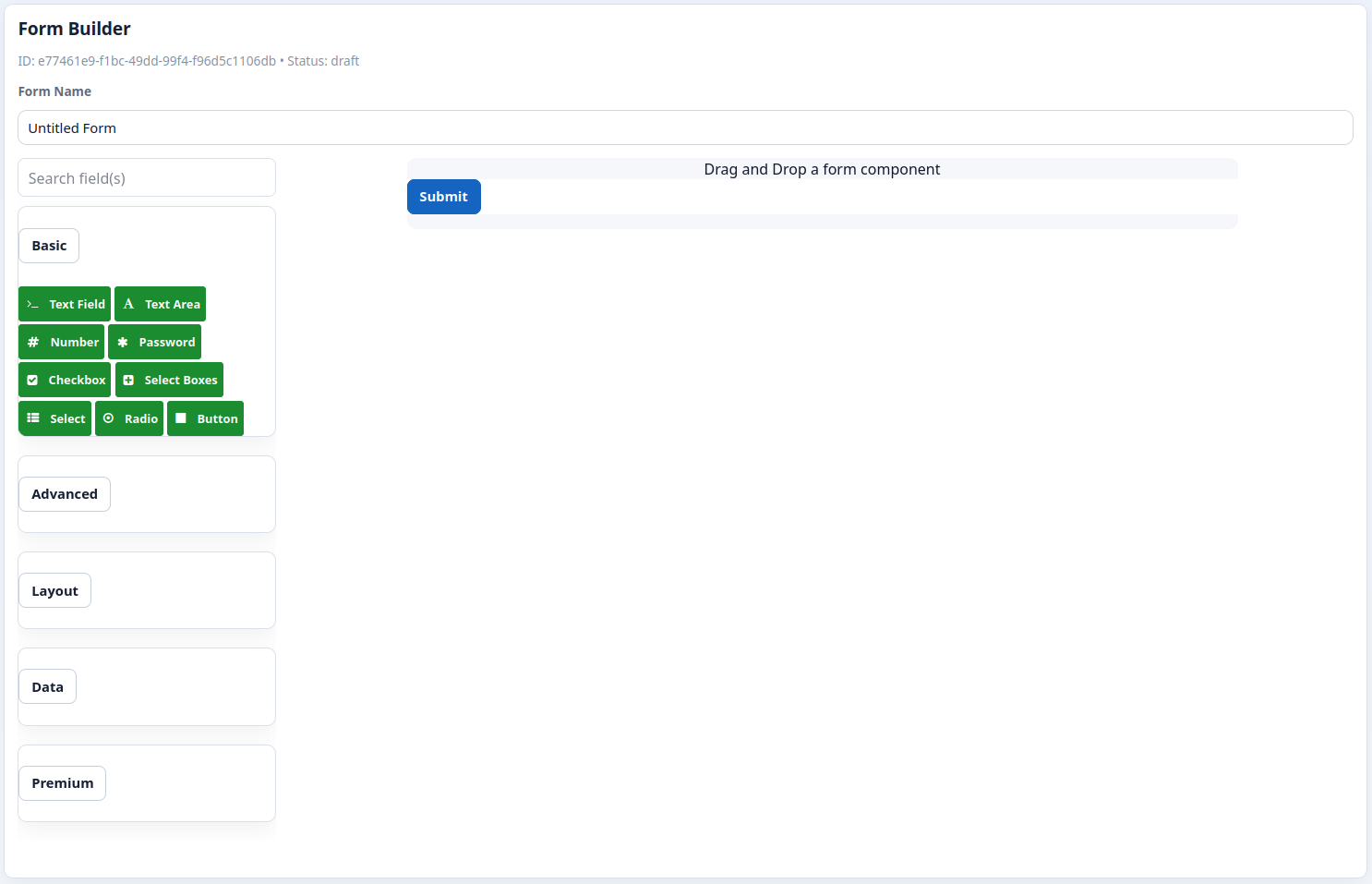This screenshot has height=884, width=1372.
Task: Click the Text Area component icon
Action: tap(128, 303)
